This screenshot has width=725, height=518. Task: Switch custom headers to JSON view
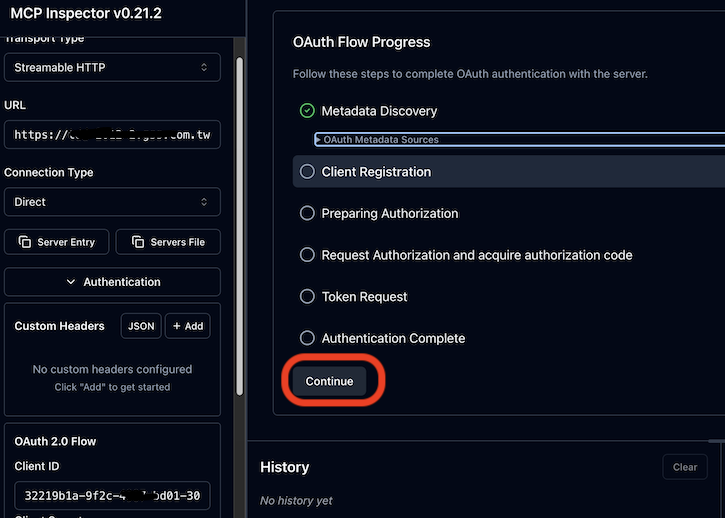(141, 326)
